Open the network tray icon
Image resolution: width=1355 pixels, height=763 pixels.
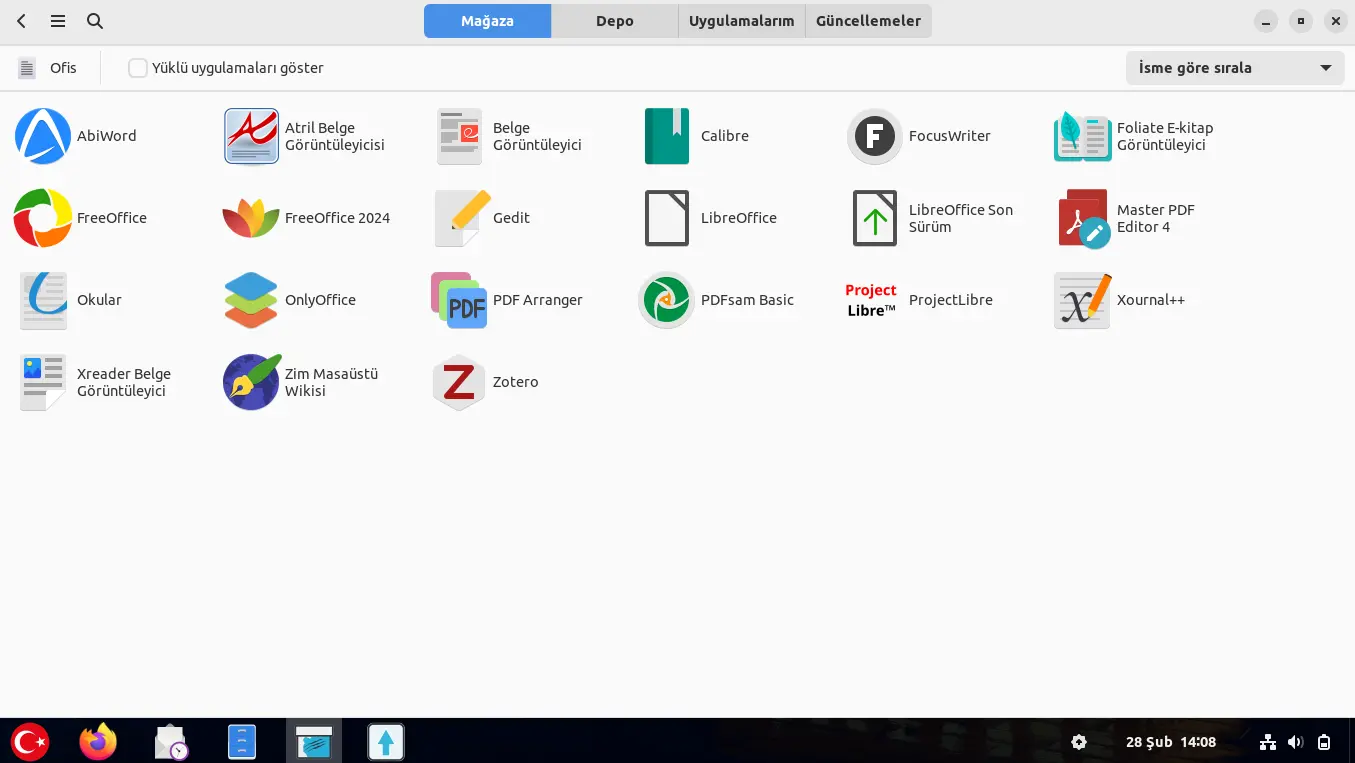[x=1268, y=742]
